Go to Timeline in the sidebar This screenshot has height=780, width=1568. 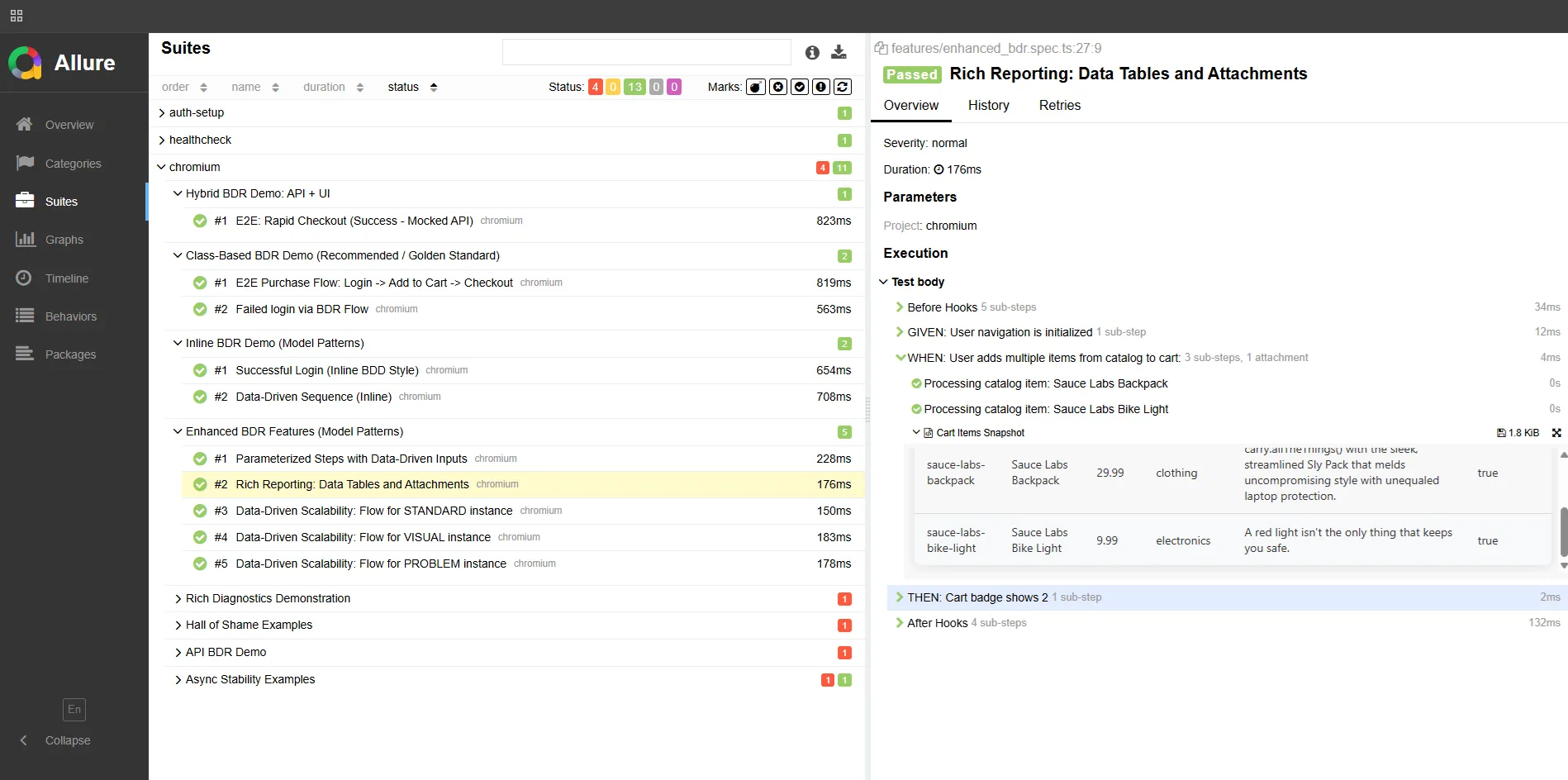coord(66,278)
